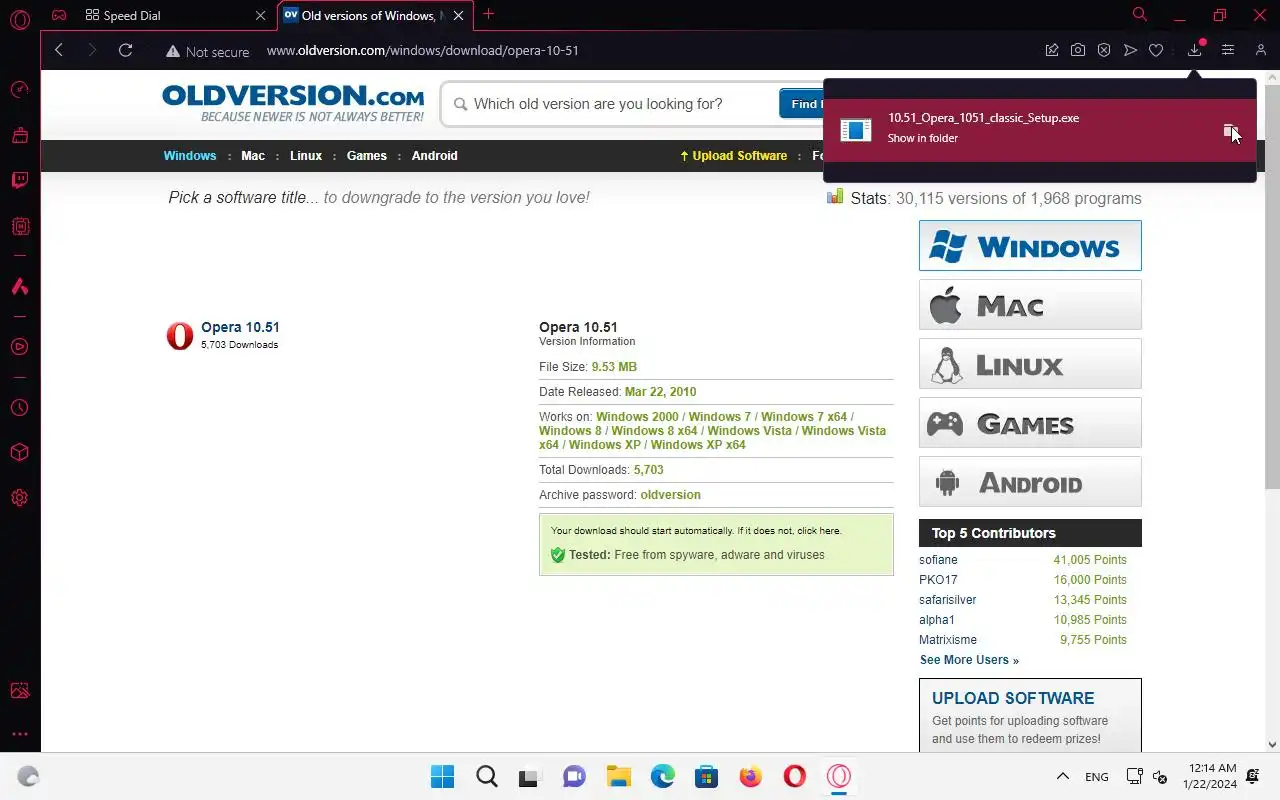Screen dimensions: 1280x800
Task: Open contributor Matrixisme profile
Action: [x=948, y=640]
